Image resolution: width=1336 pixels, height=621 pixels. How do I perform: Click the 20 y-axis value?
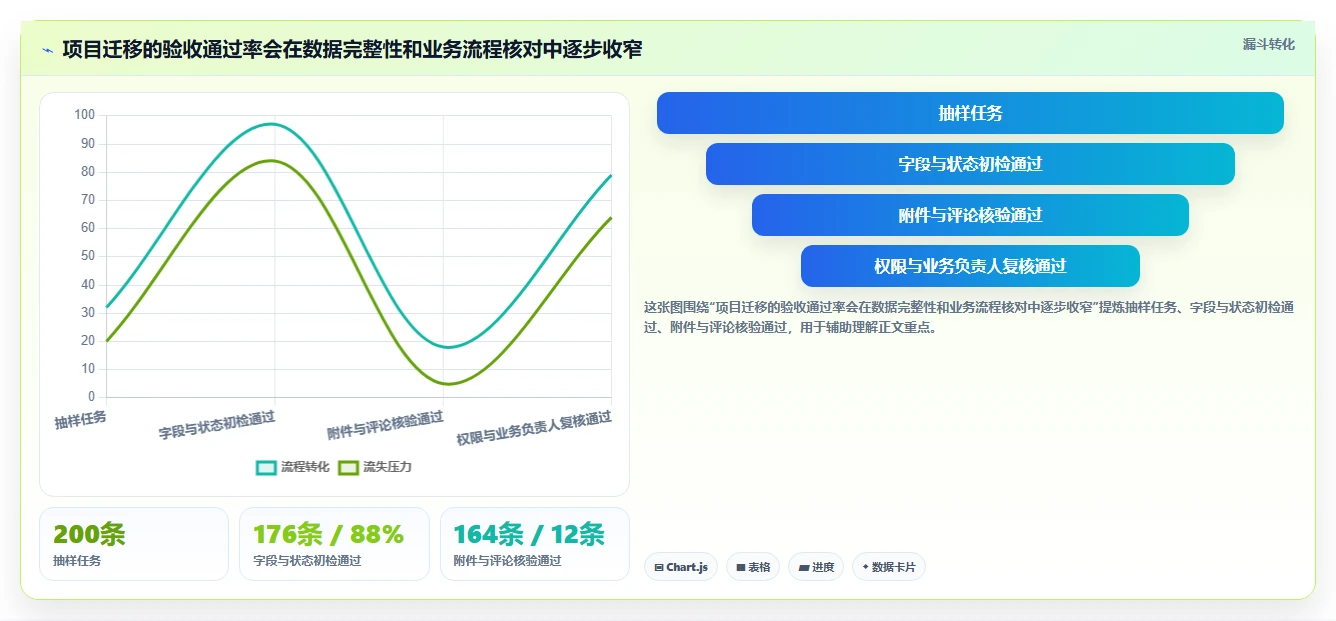[x=88, y=340]
